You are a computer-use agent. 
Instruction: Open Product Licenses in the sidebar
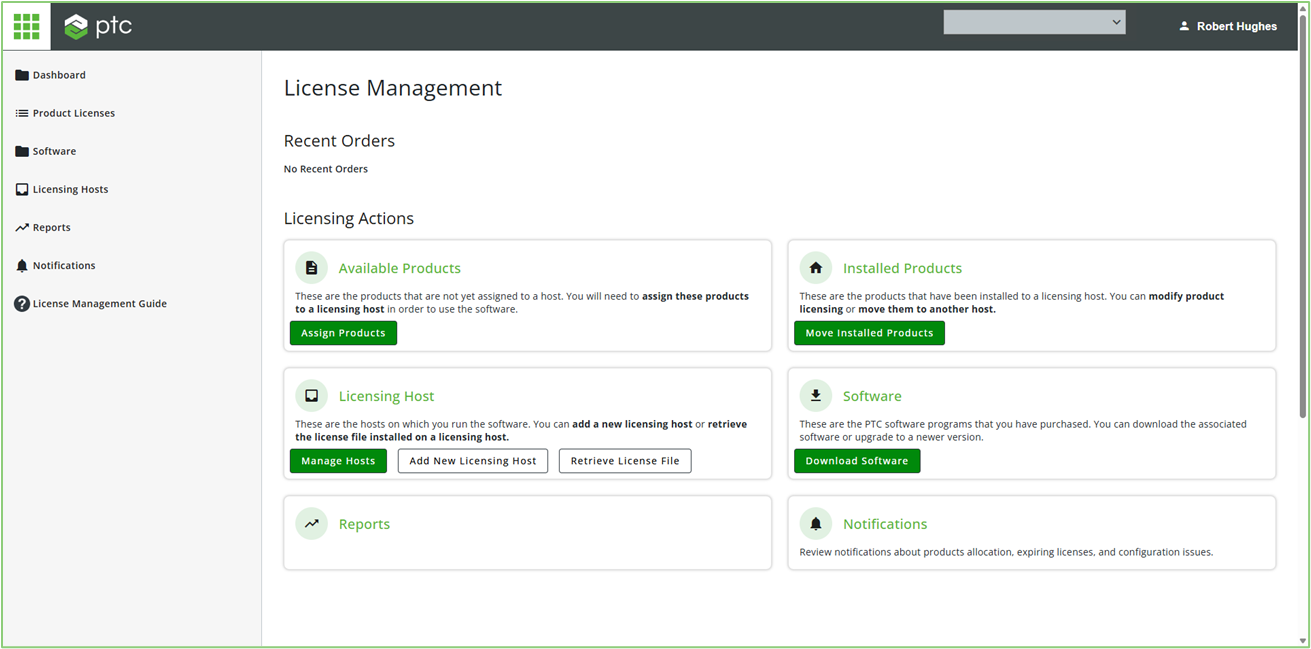73,113
